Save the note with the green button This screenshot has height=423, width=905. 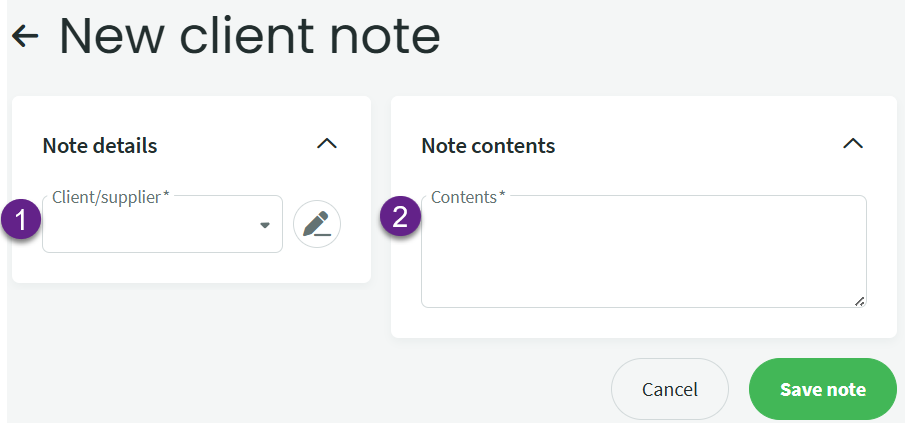coord(822,389)
